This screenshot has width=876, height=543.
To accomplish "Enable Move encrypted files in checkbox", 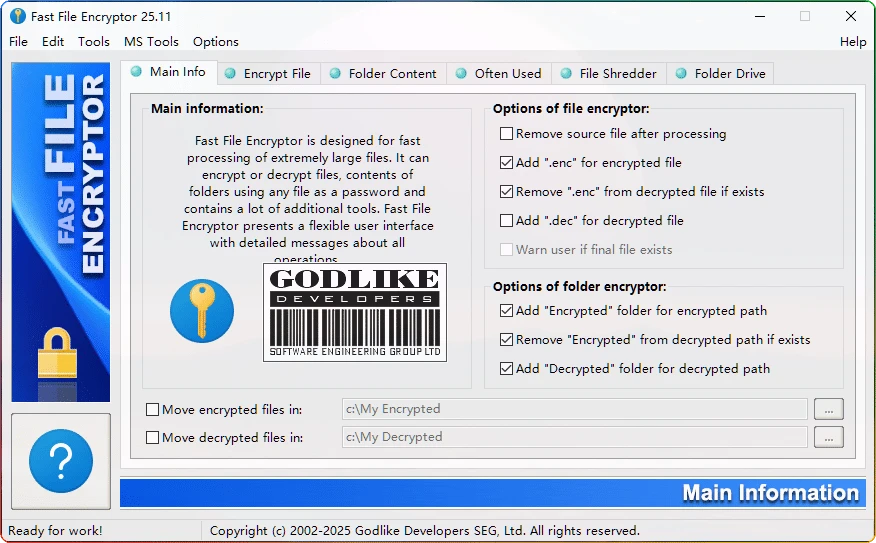I will click(152, 409).
